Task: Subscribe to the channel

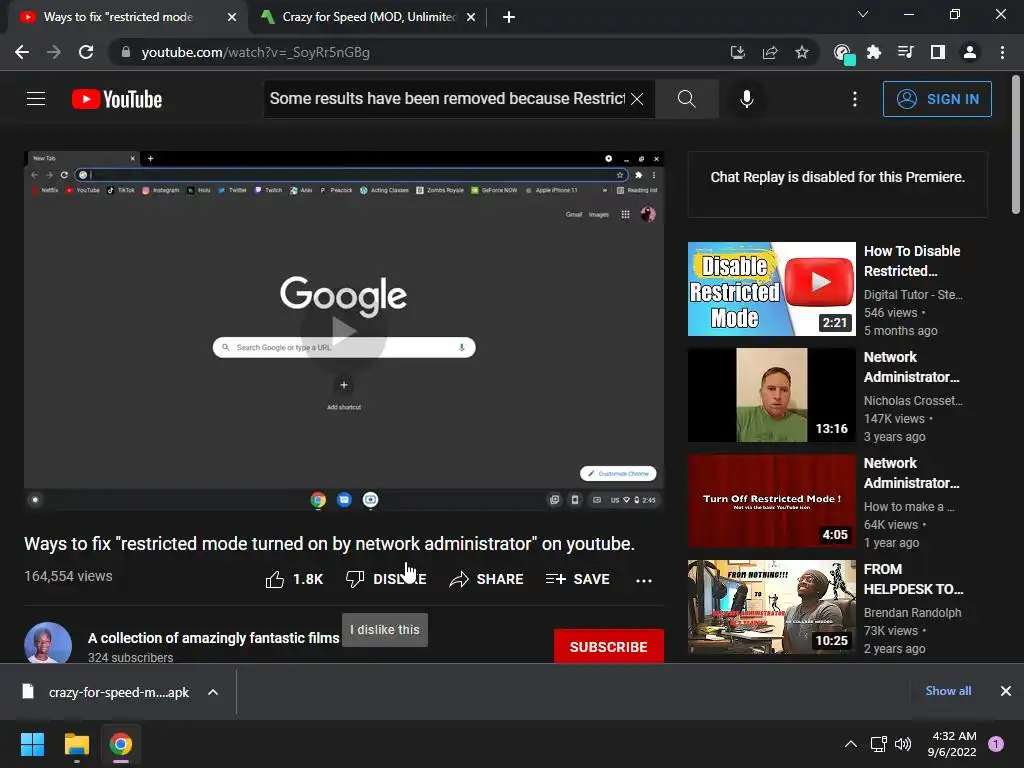Action: click(609, 647)
